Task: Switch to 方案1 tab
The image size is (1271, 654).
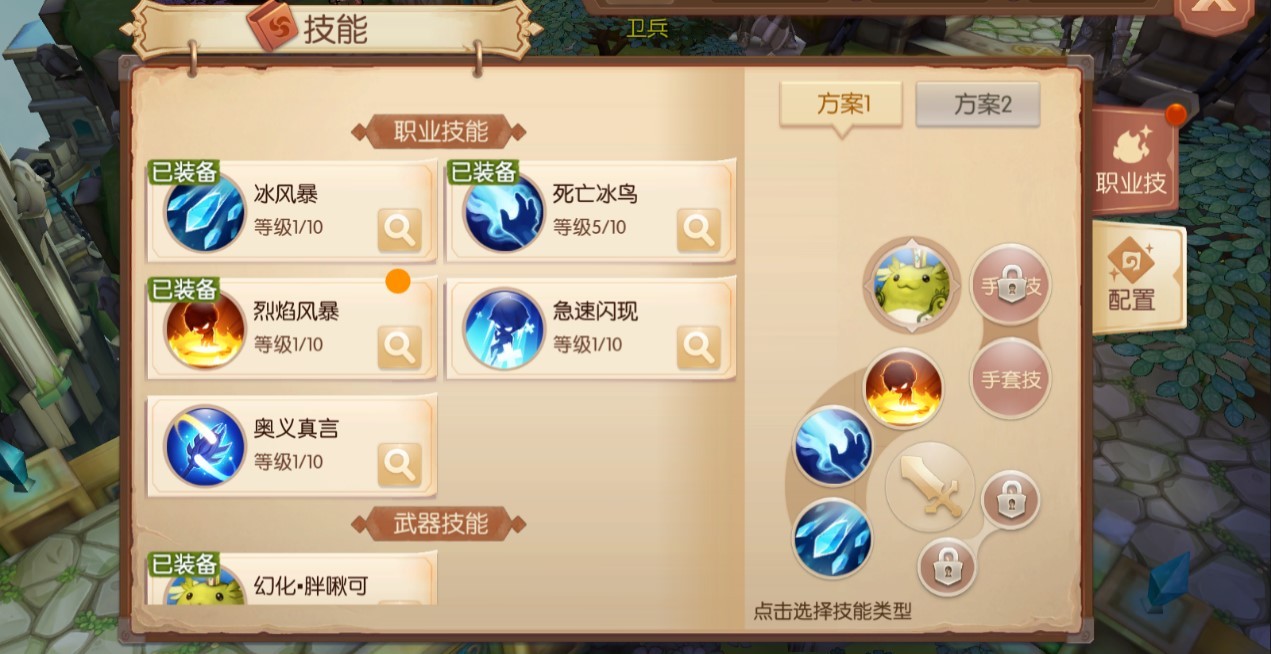Action: point(841,104)
